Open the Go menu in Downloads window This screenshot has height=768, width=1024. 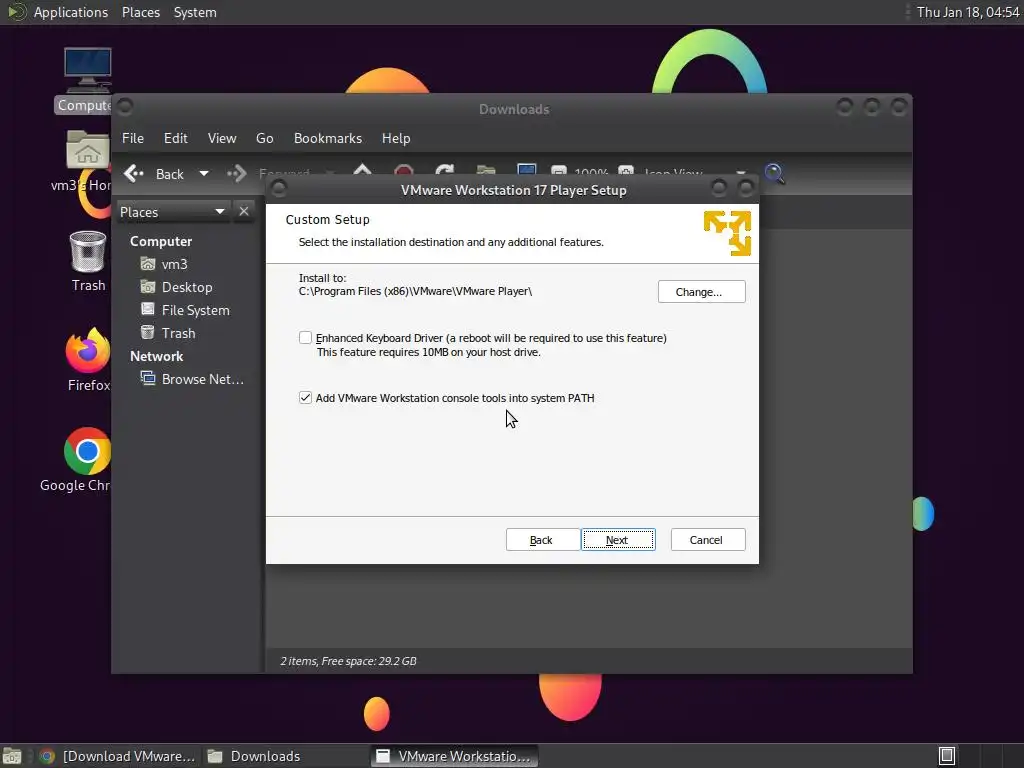(x=264, y=138)
